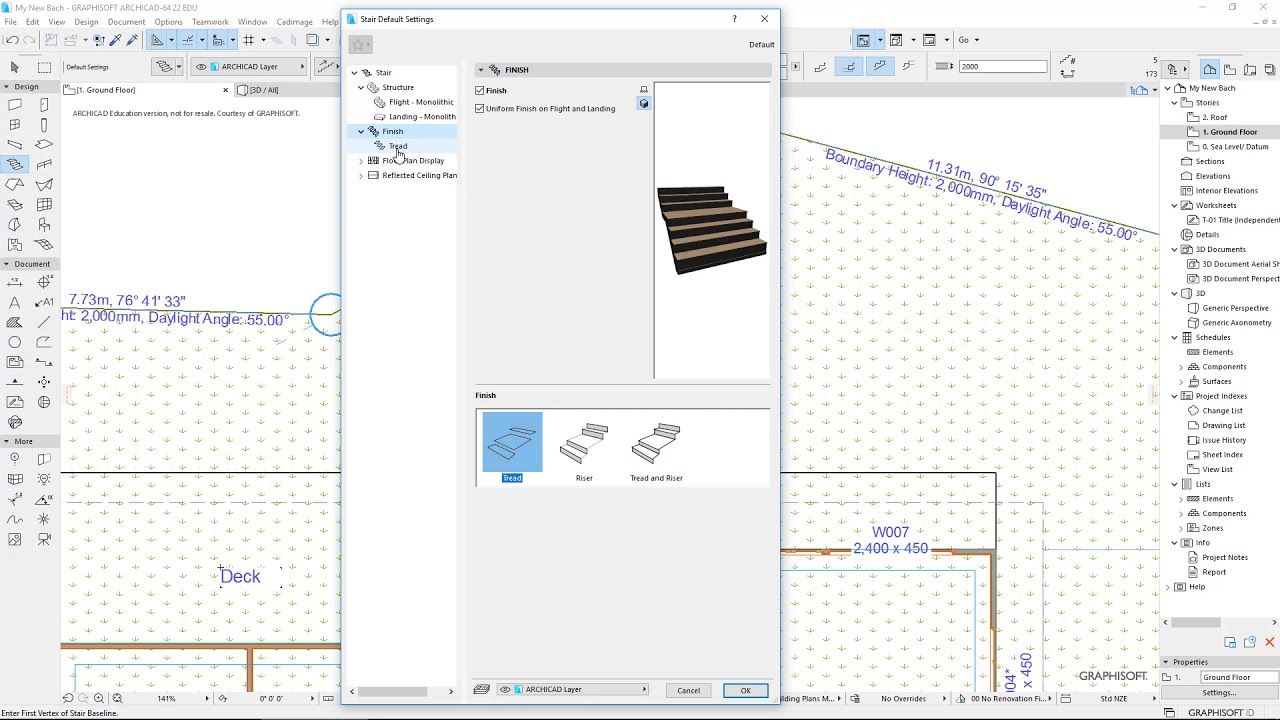Open the View Map icon in the Navigator
This screenshot has width=1280, height=720.
(1229, 69)
